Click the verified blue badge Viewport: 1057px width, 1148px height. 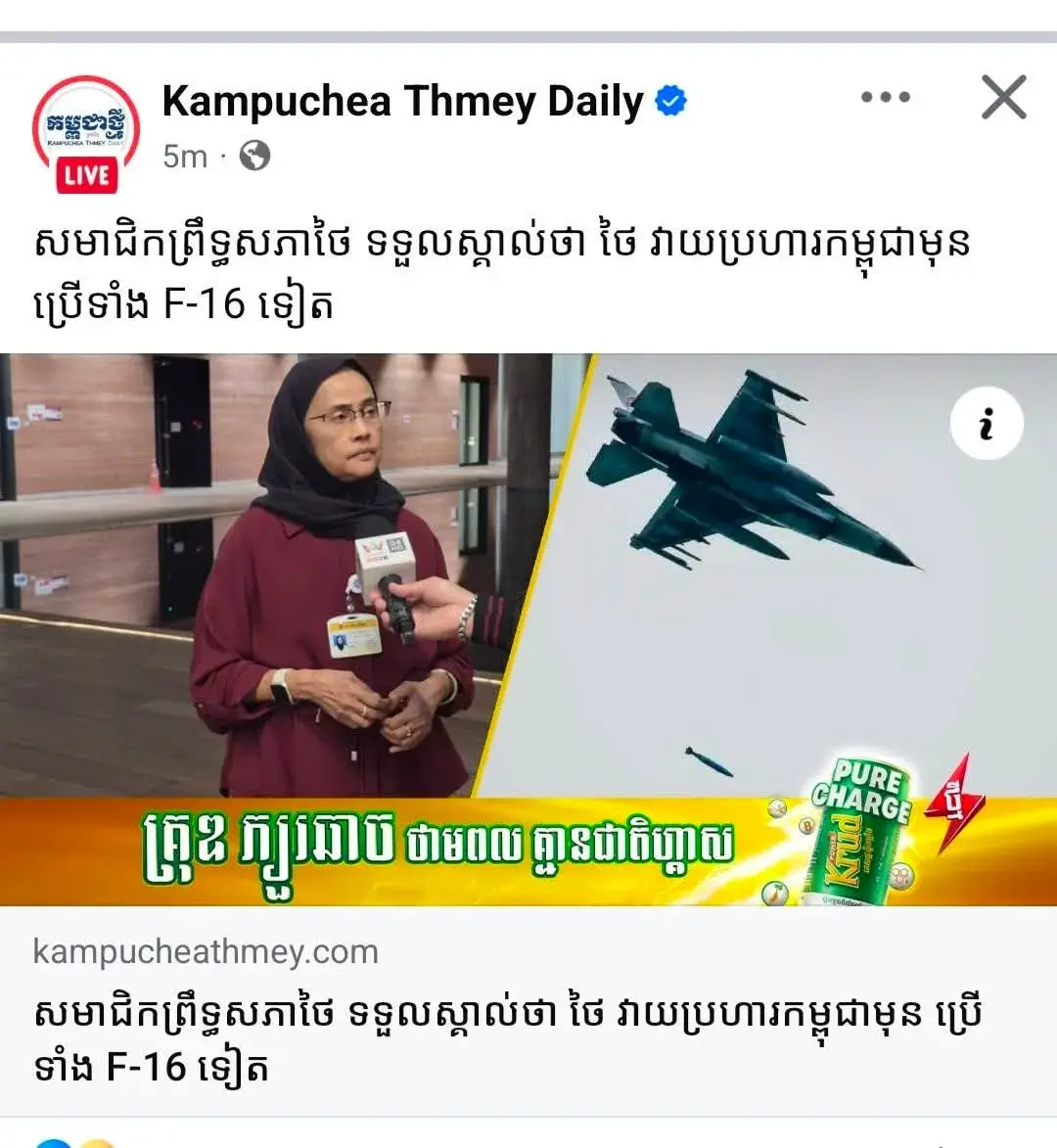670,100
